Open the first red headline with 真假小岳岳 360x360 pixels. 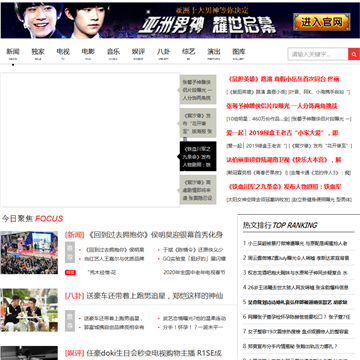[283, 79]
